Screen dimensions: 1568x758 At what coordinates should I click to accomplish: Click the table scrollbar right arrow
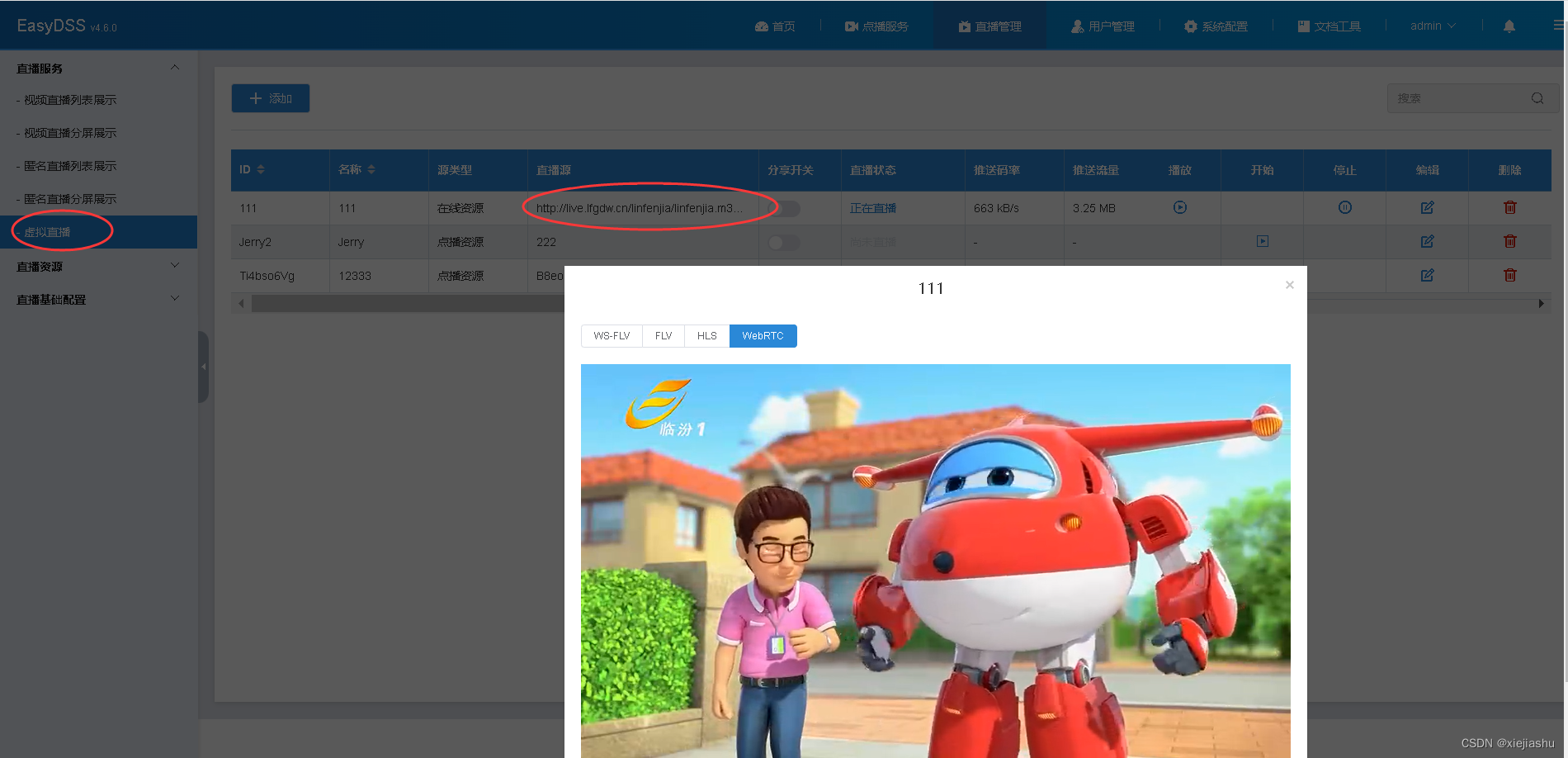pos(1541,304)
